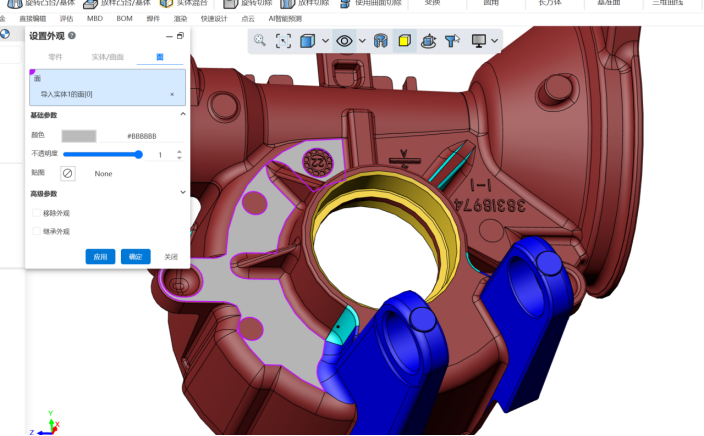Open the AI智能预测 ribbon tab
This screenshot has height=436, width=704.
point(285,18)
